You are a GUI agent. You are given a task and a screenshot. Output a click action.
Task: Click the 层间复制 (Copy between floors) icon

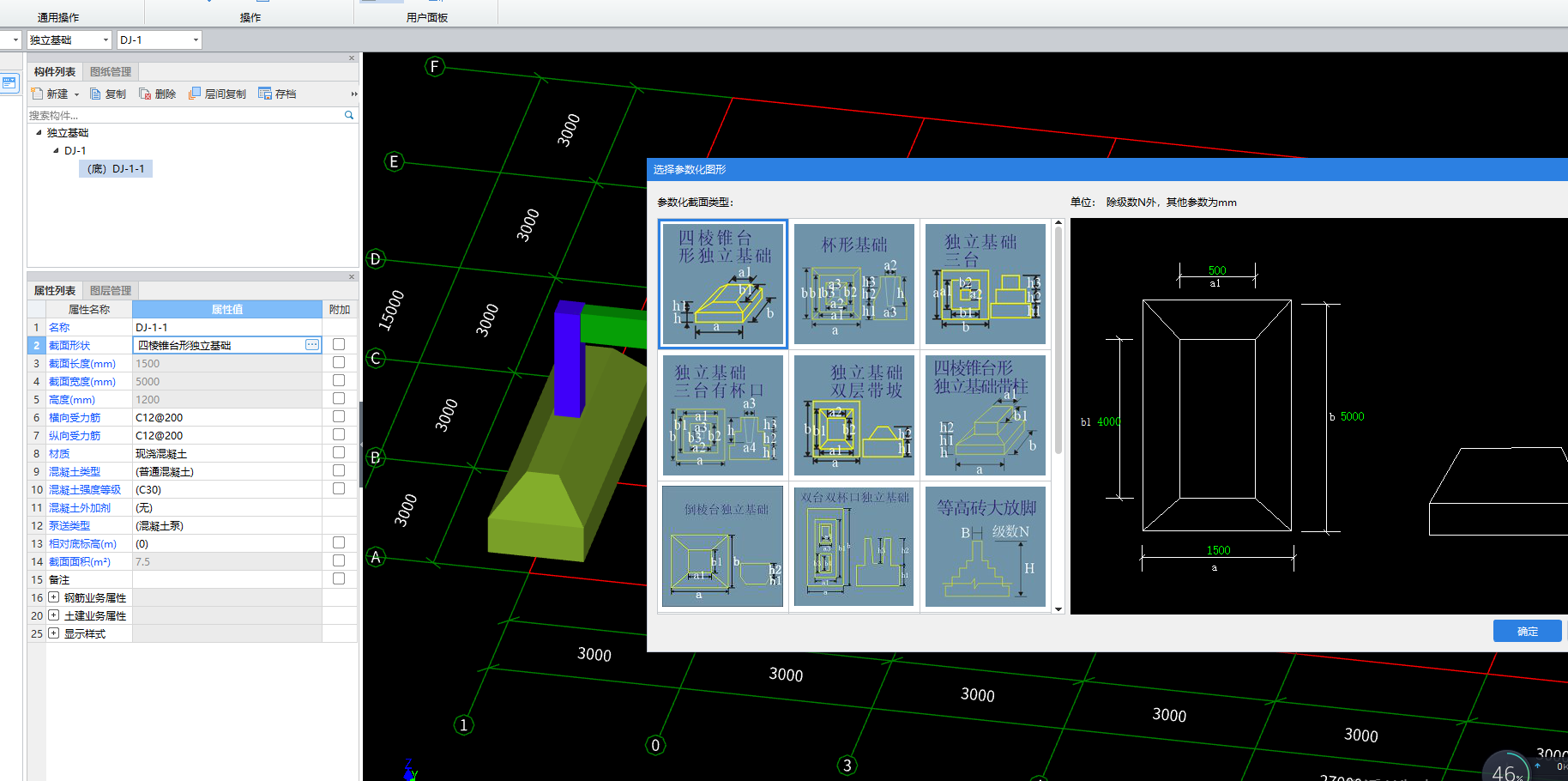(195, 94)
